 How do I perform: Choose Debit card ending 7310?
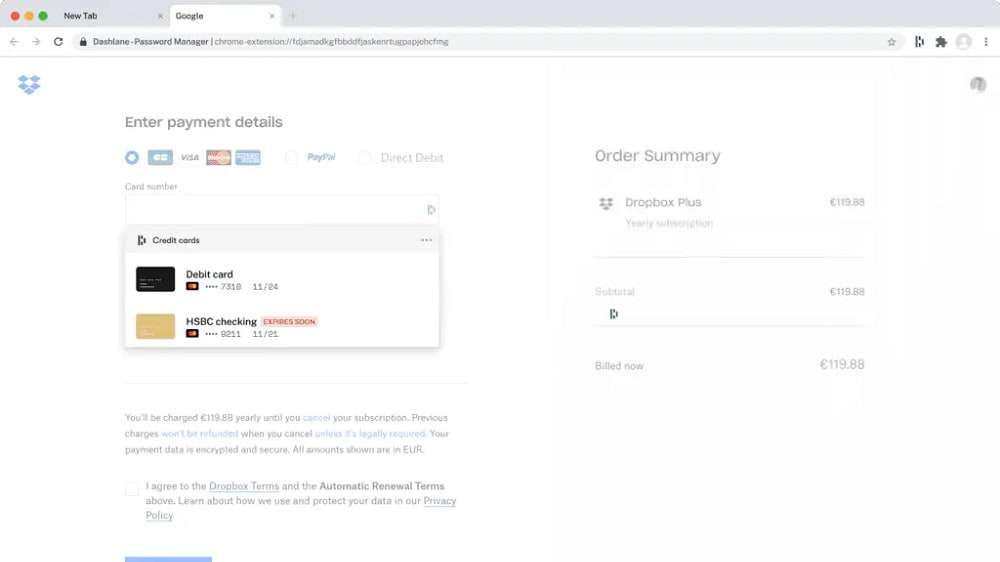pos(282,279)
